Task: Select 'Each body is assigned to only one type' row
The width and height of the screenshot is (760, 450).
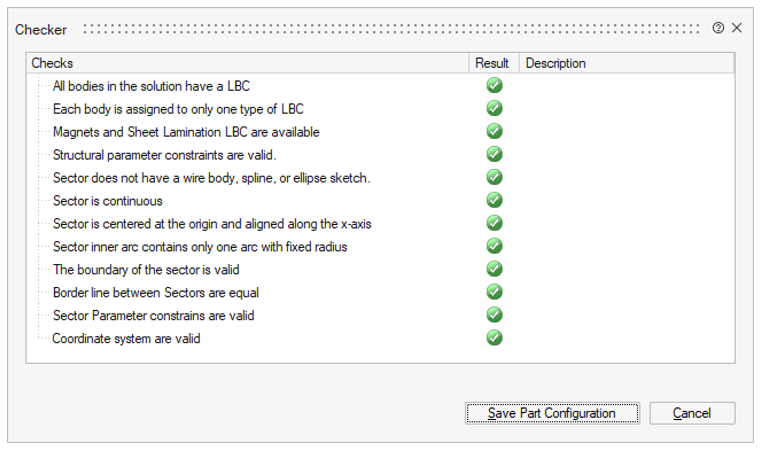Action: click(x=178, y=109)
